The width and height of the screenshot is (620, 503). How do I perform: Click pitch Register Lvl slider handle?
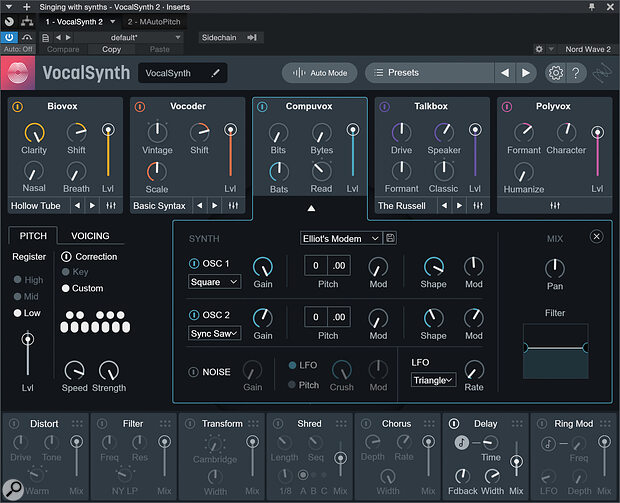click(28, 339)
